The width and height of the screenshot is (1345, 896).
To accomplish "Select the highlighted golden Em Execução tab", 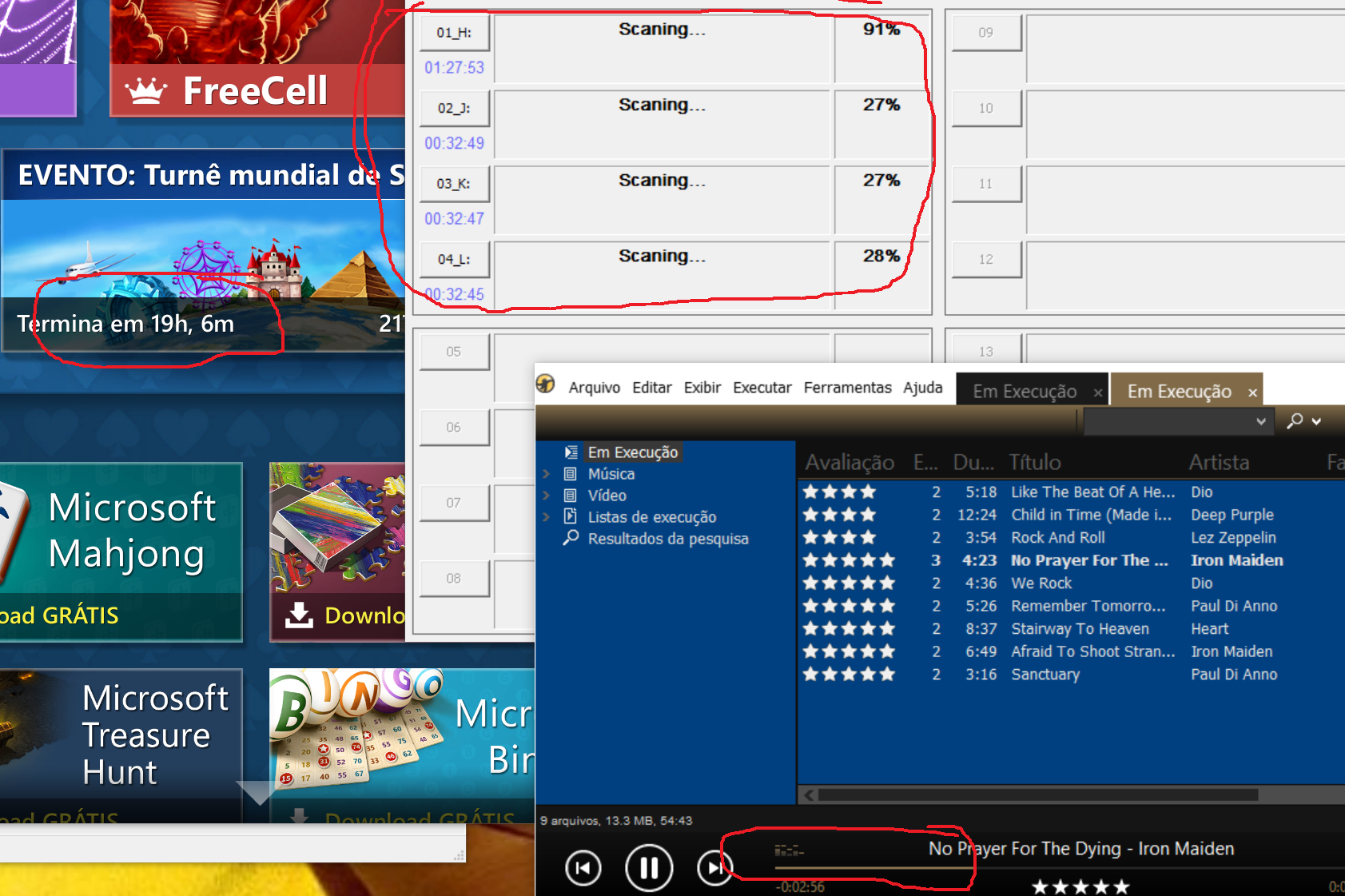I will (1180, 392).
